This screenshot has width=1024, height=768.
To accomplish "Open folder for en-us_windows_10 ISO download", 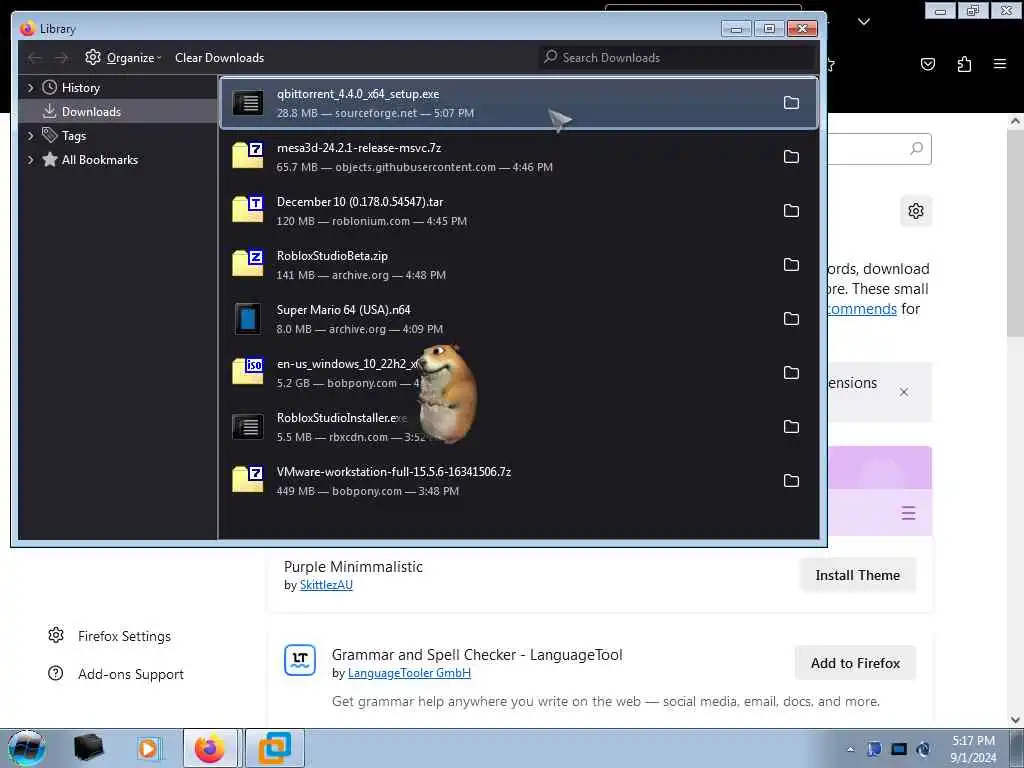I will (791, 372).
